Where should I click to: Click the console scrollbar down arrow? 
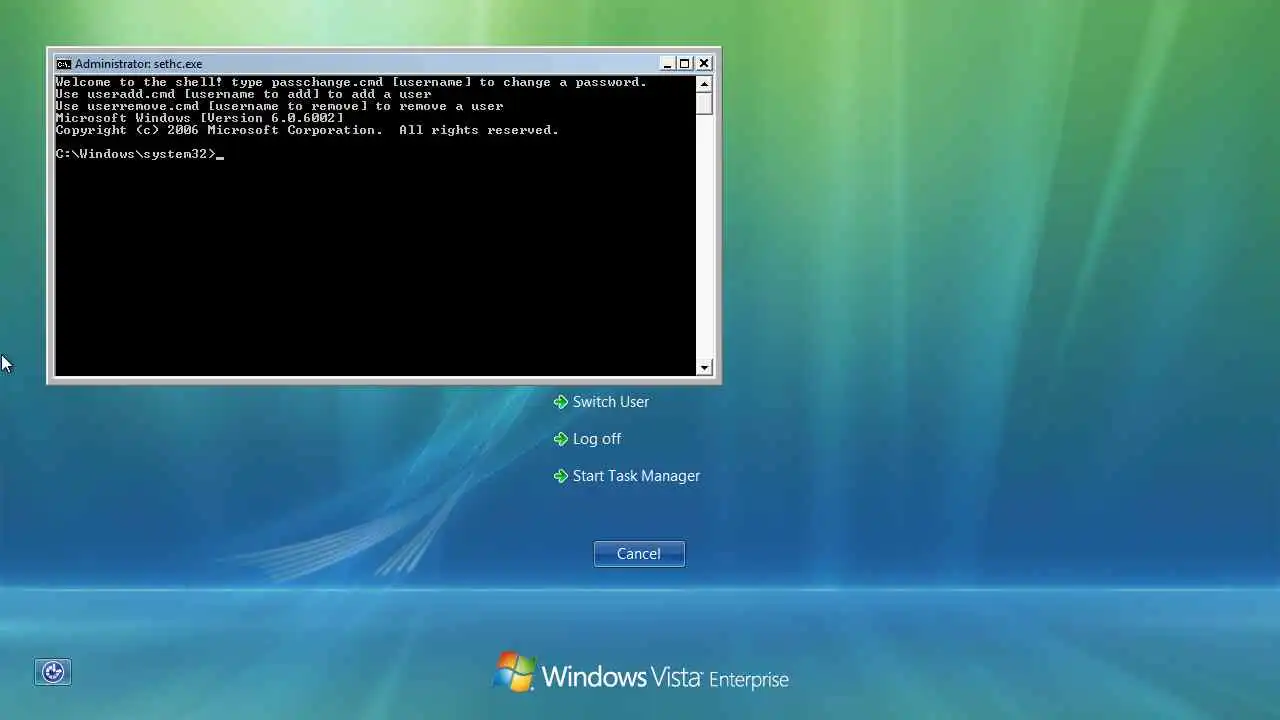[x=704, y=368]
